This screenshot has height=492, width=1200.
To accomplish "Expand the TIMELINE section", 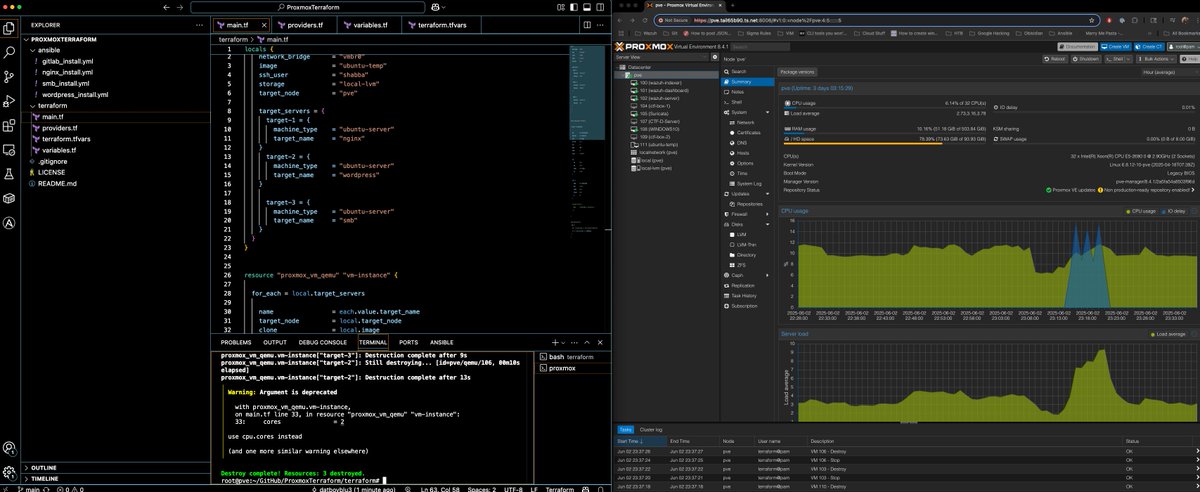I will [x=115, y=479].
